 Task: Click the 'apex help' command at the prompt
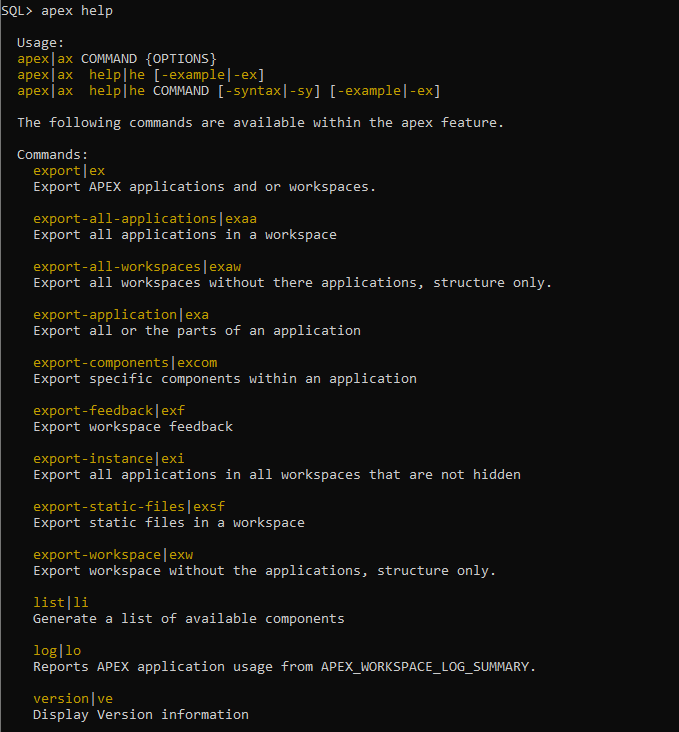point(77,11)
